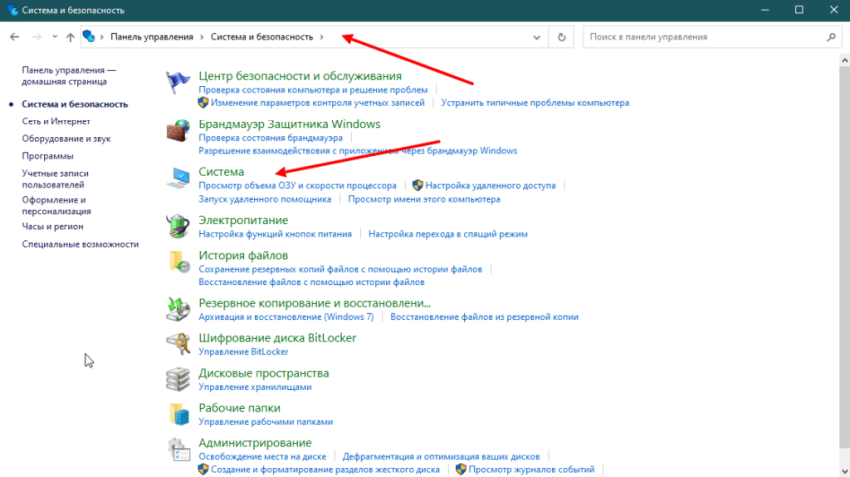Open the Система heading link

click(221, 172)
